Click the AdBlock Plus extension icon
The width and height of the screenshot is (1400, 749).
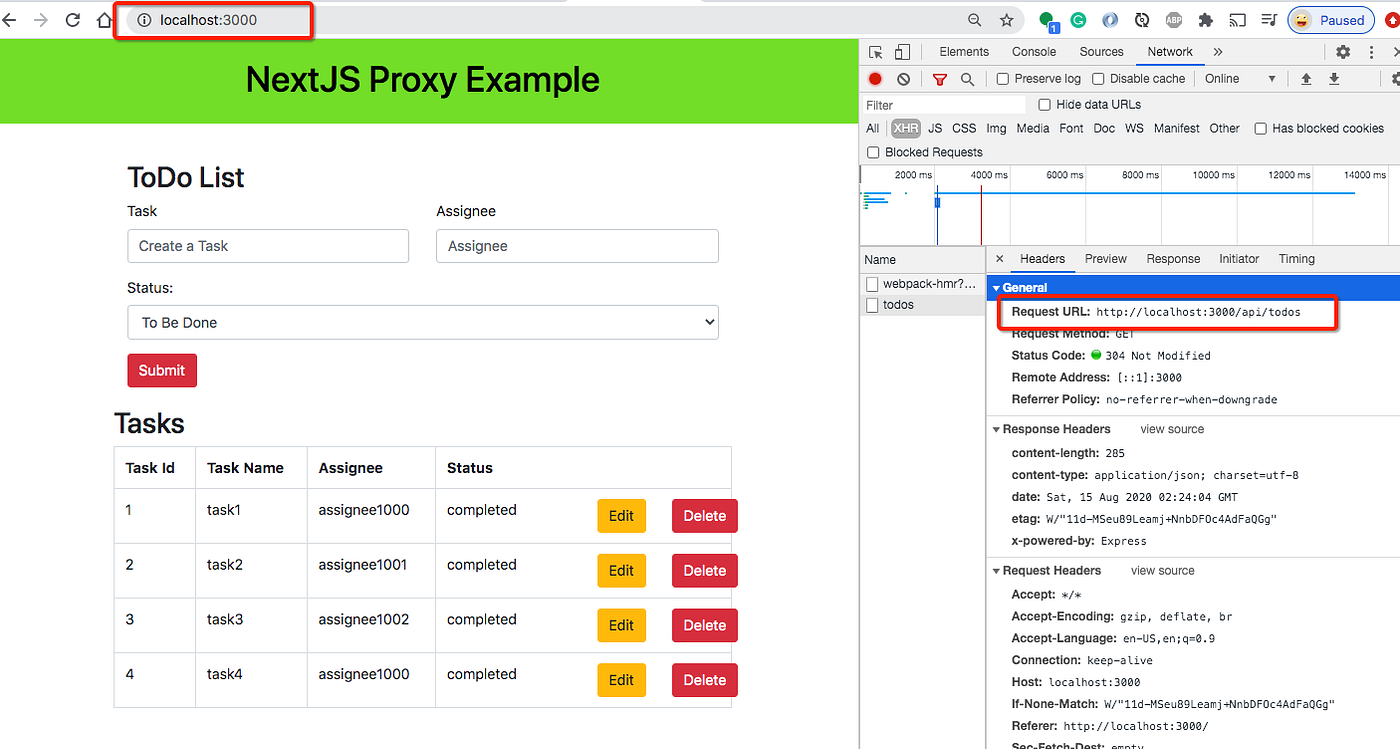1173,19
